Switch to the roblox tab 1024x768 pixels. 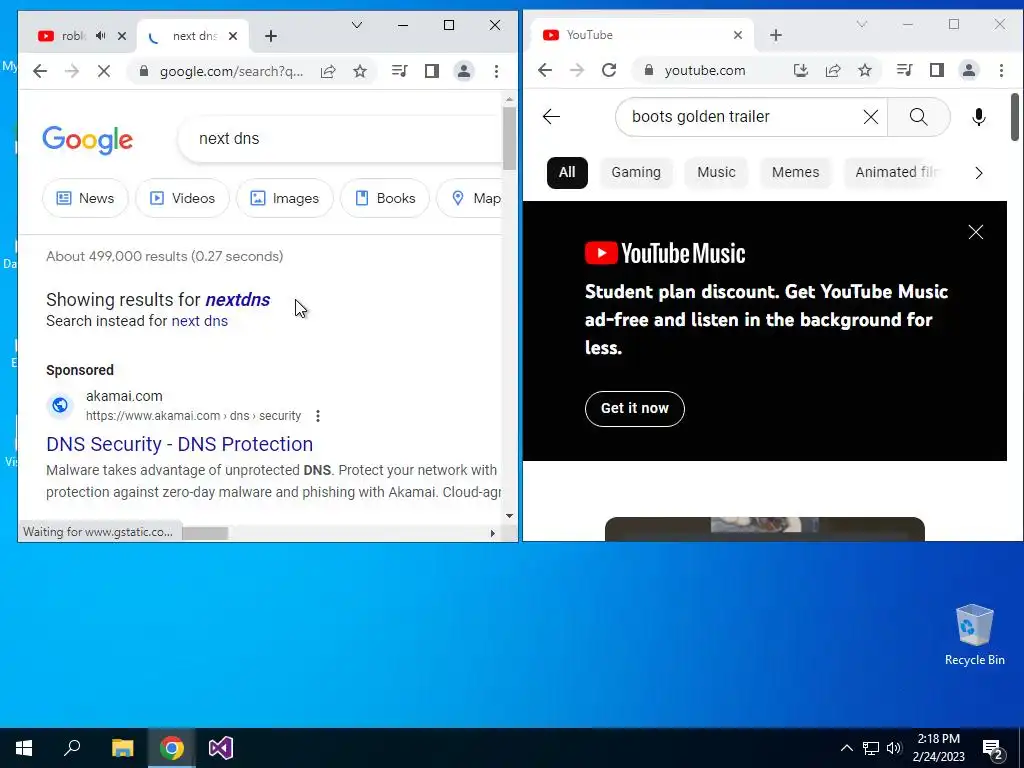[73, 36]
